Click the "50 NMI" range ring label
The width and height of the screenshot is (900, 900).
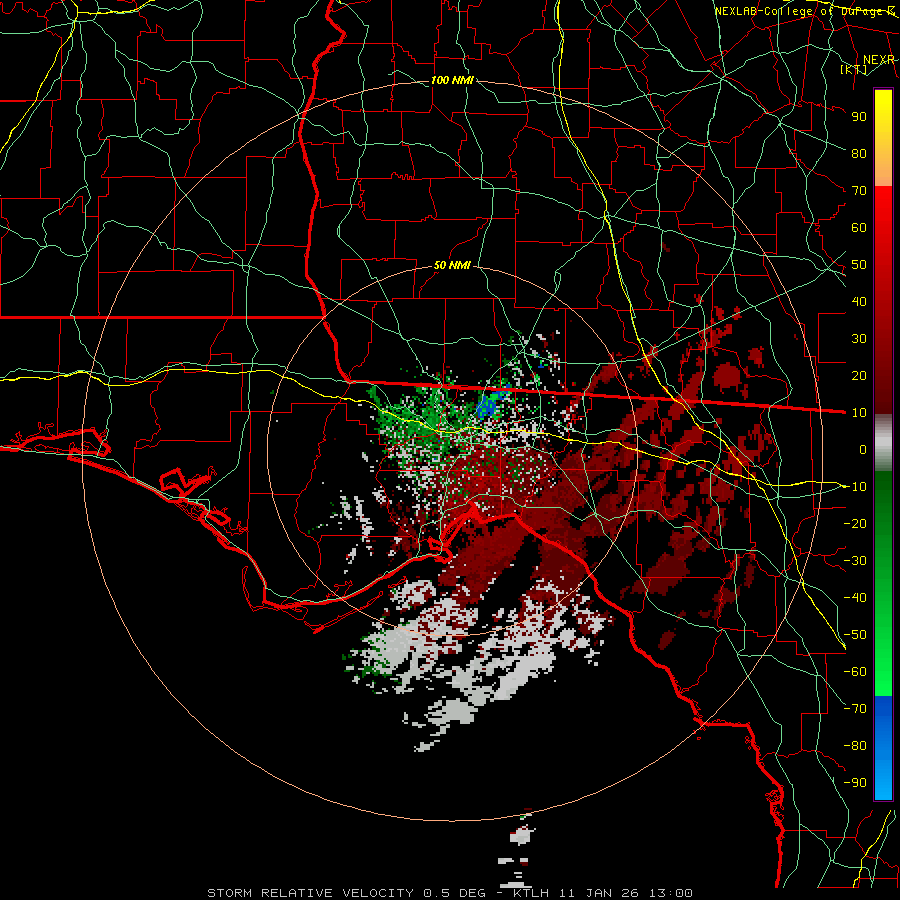(452, 265)
